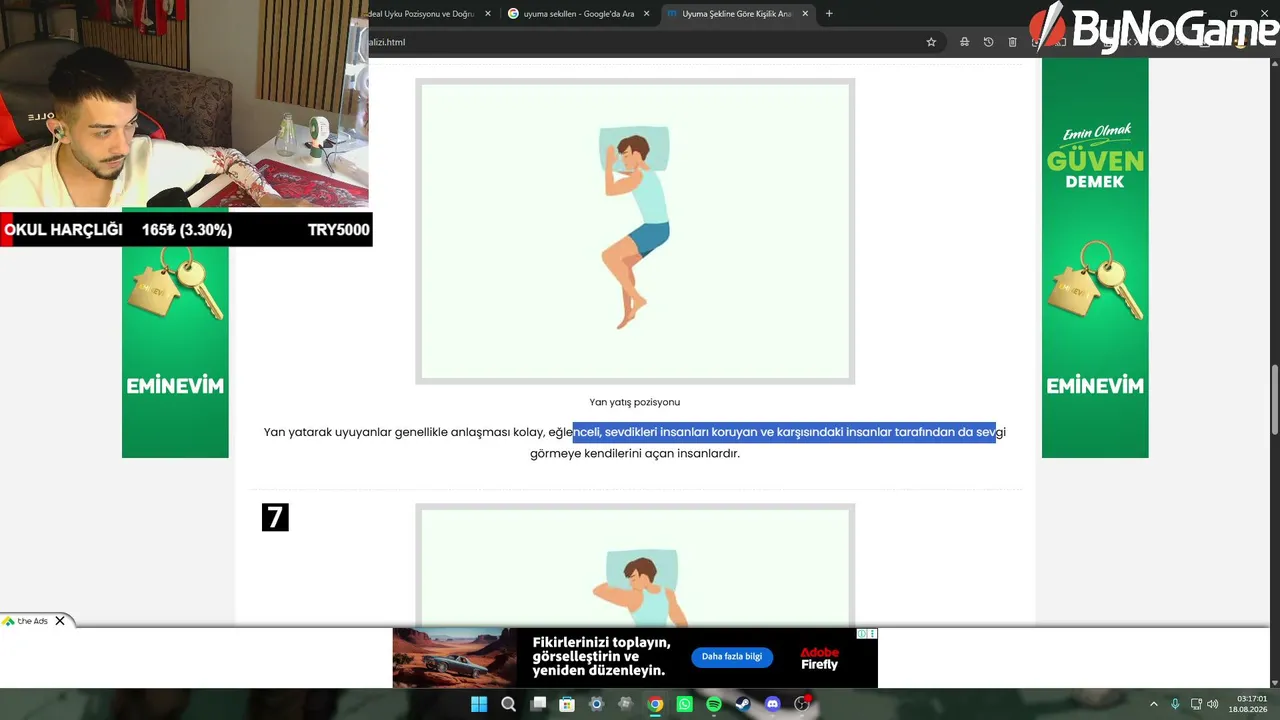The width and height of the screenshot is (1280, 720).
Task: Click the highlighted text 'sevdikleri insanları koruyan'
Action: point(680,432)
